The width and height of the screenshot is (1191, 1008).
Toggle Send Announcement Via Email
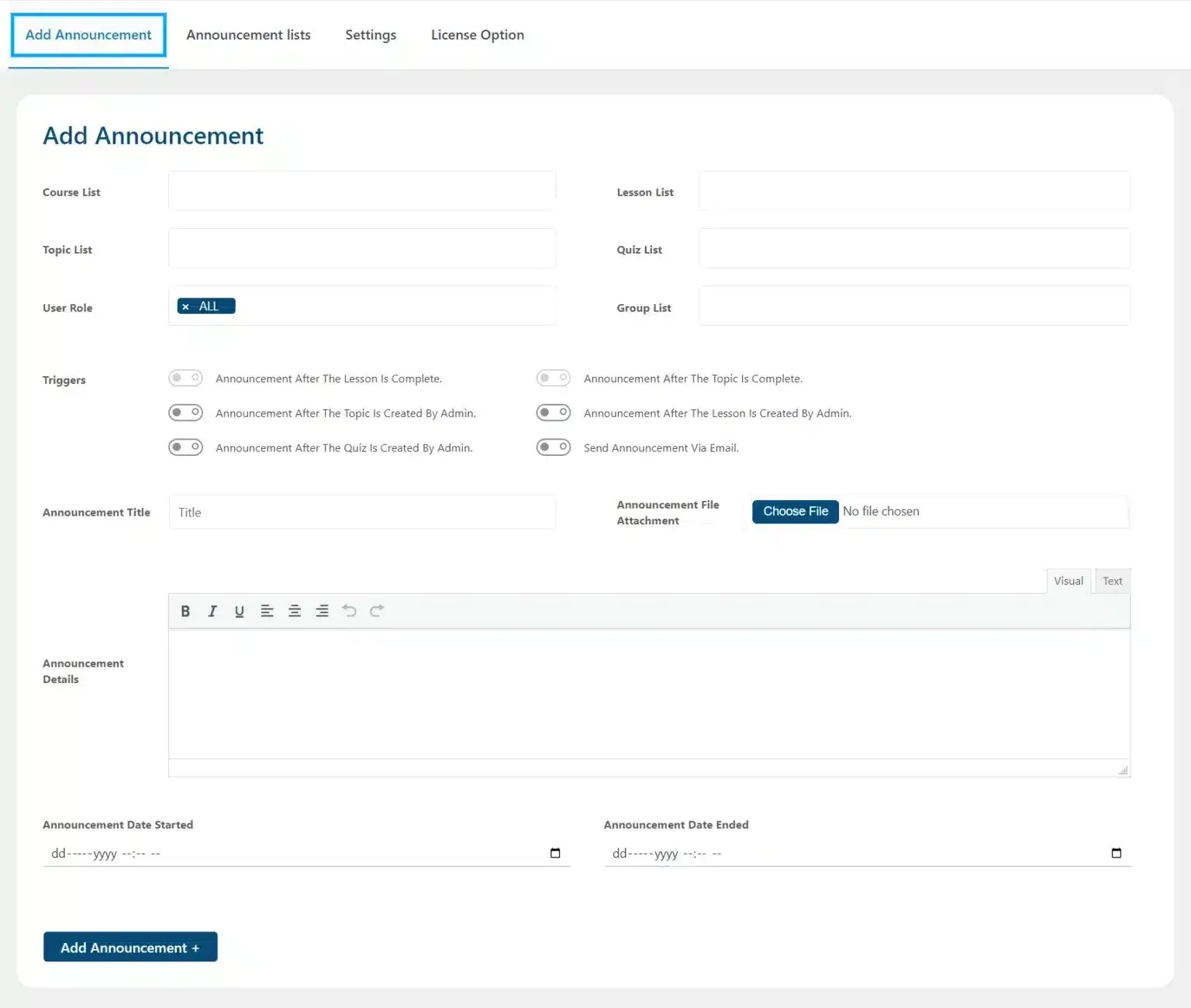coord(553,447)
